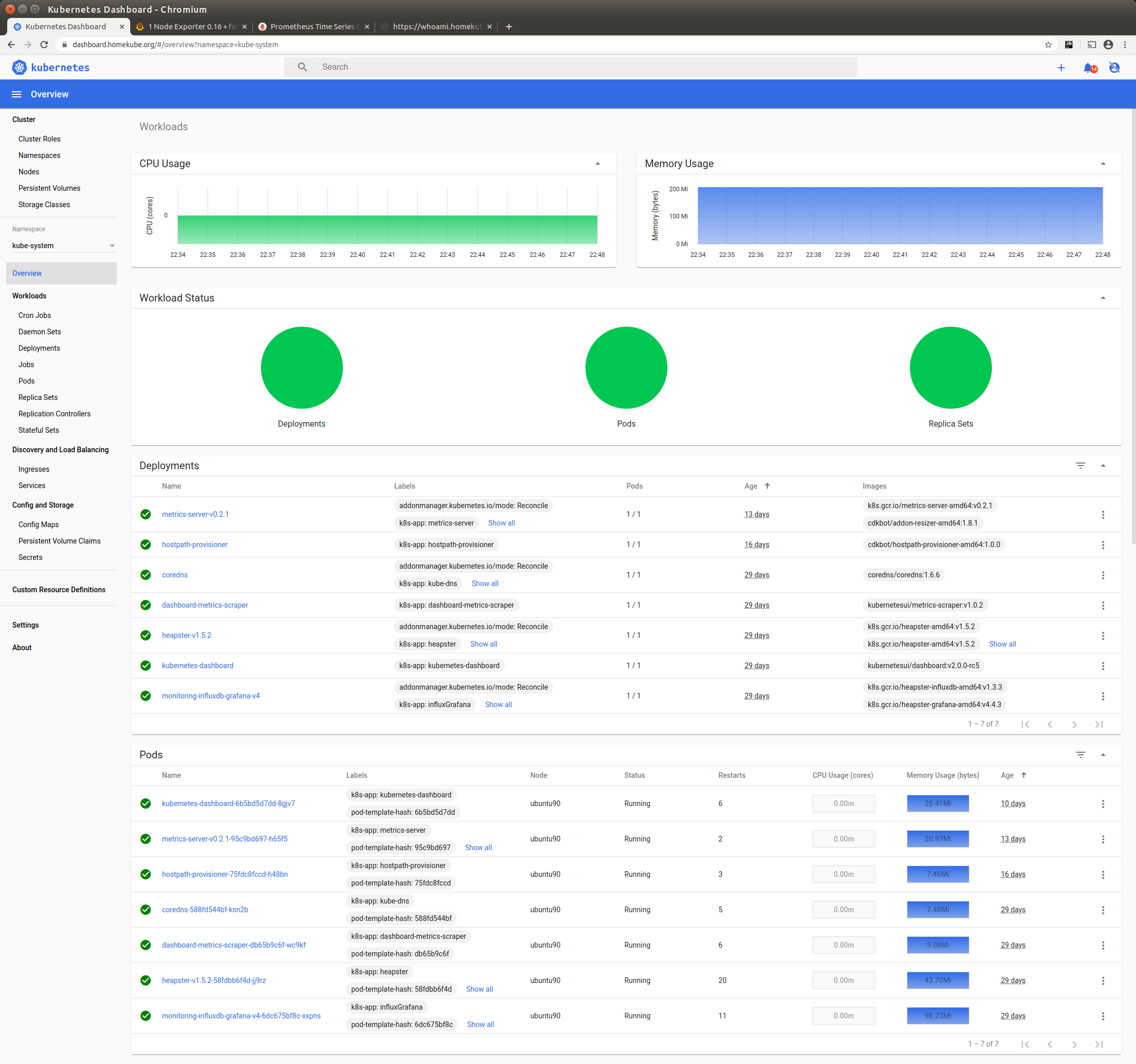Open Settings in sidebar

pos(25,625)
